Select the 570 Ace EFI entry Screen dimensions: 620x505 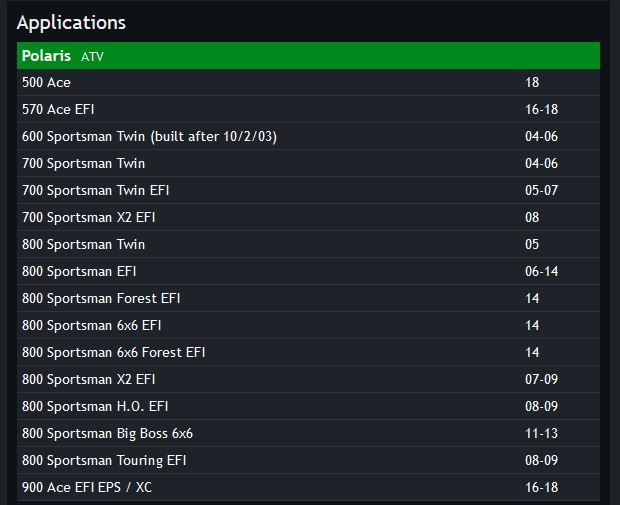[308, 109]
